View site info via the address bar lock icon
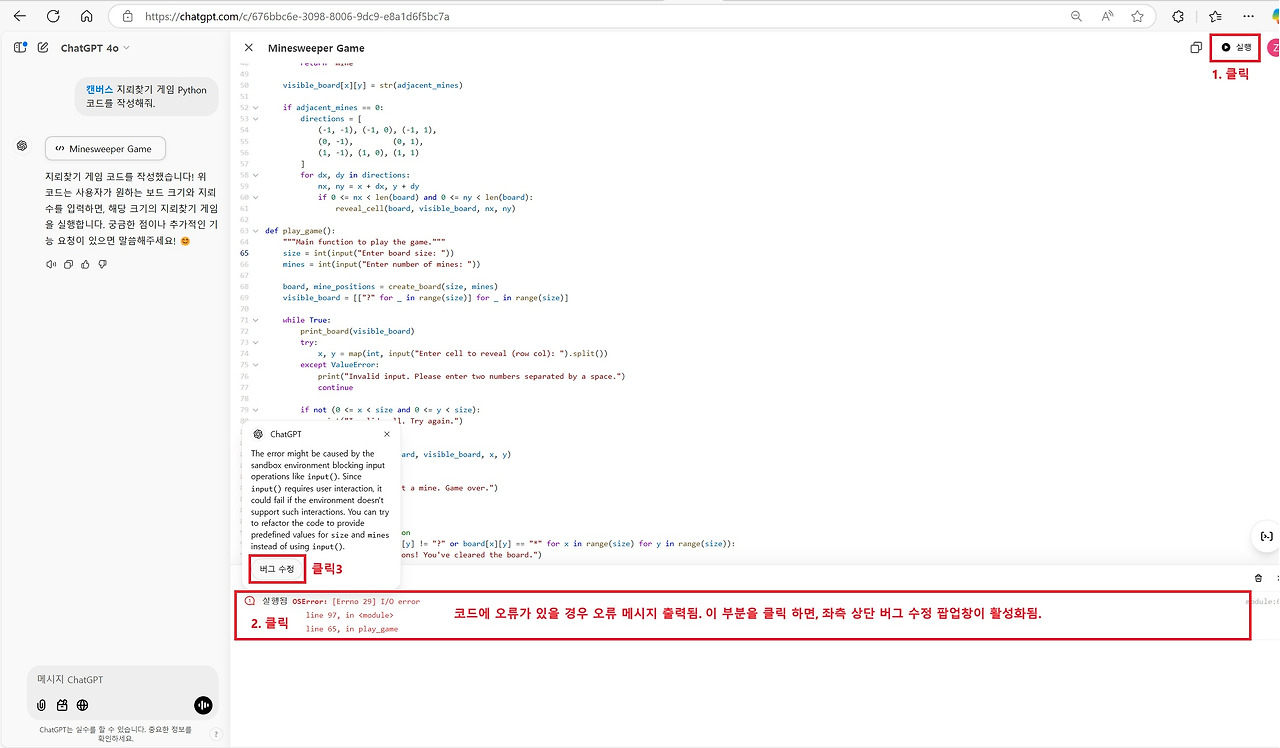 127,16
